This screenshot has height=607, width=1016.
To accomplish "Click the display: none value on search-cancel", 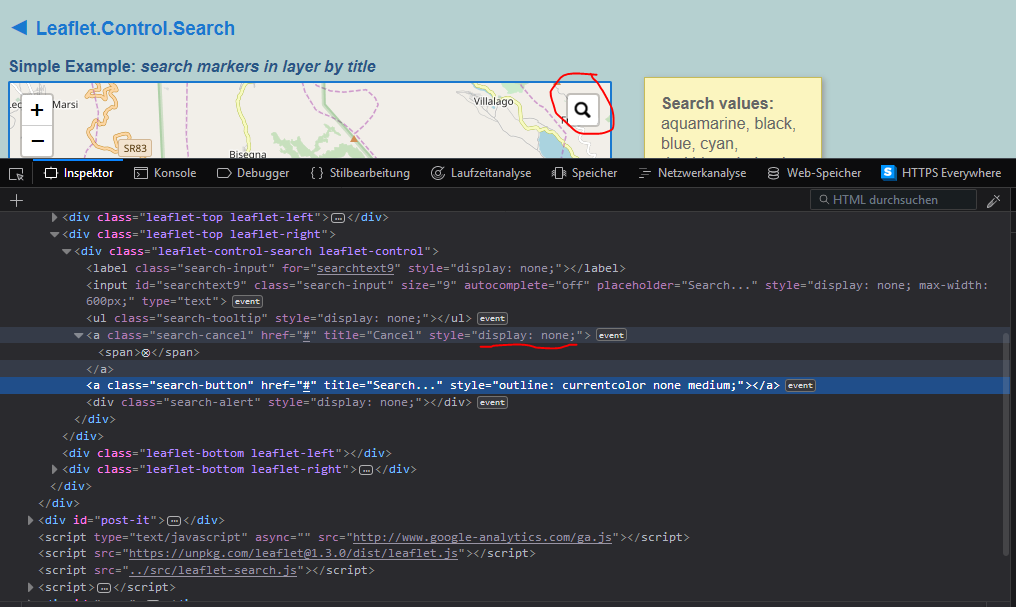I will point(527,336).
